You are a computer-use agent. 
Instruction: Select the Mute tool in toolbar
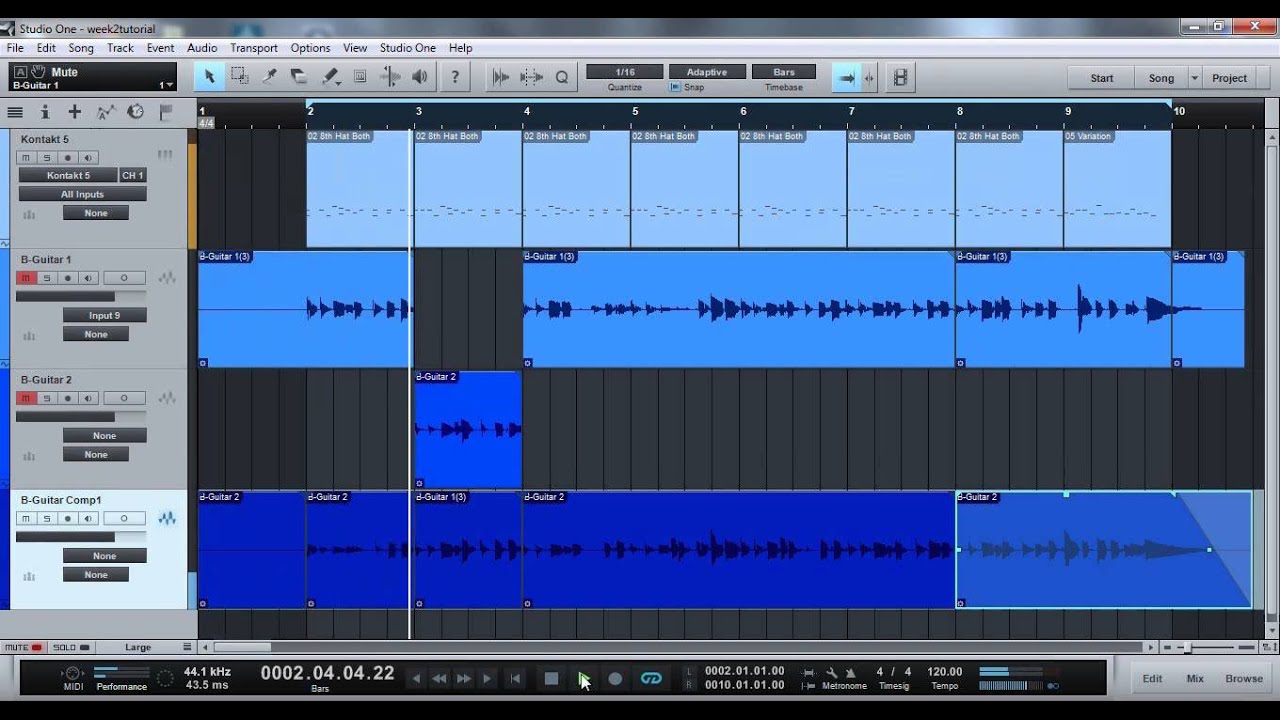(360, 76)
